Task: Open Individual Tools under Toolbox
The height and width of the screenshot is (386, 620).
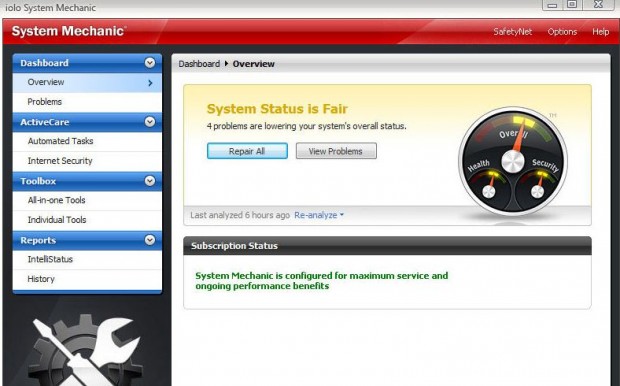Action: pyautogui.click(x=87, y=220)
